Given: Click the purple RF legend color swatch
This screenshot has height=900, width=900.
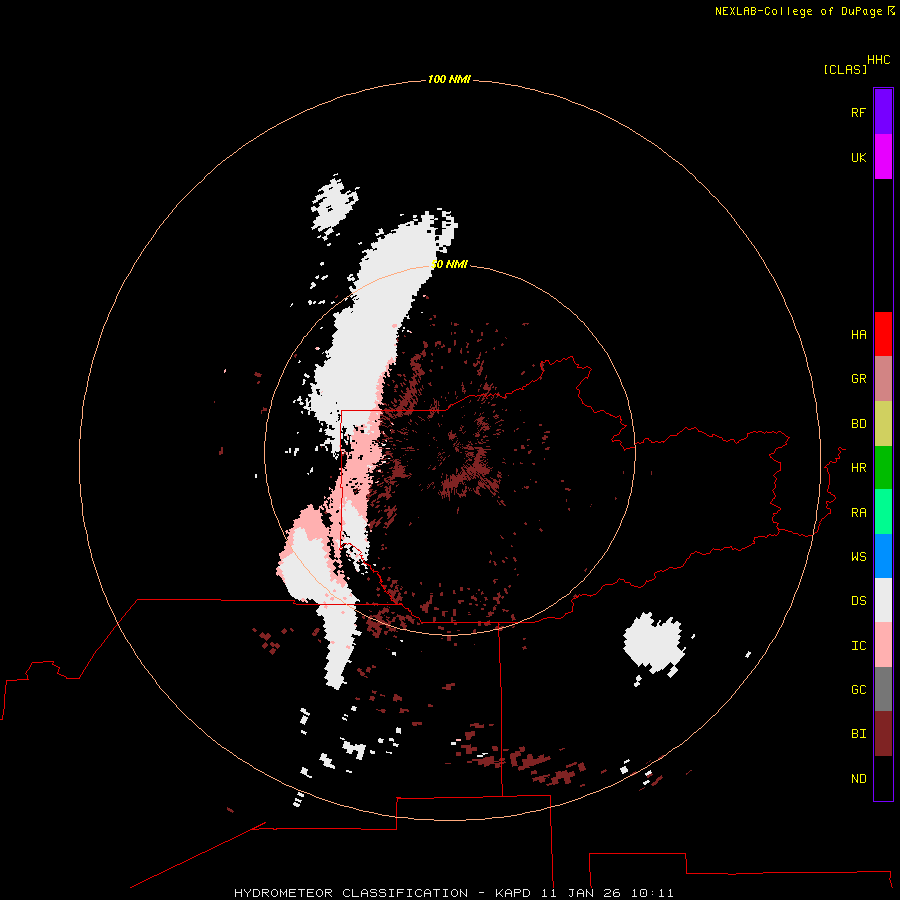Looking at the screenshot, I should 883,112.
